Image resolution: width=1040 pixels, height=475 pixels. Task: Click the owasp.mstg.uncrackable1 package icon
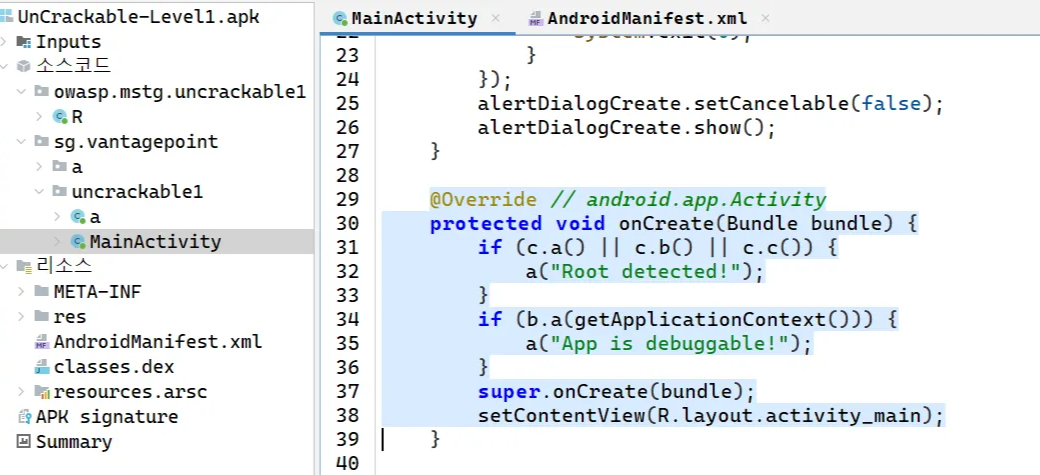[42, 92]
